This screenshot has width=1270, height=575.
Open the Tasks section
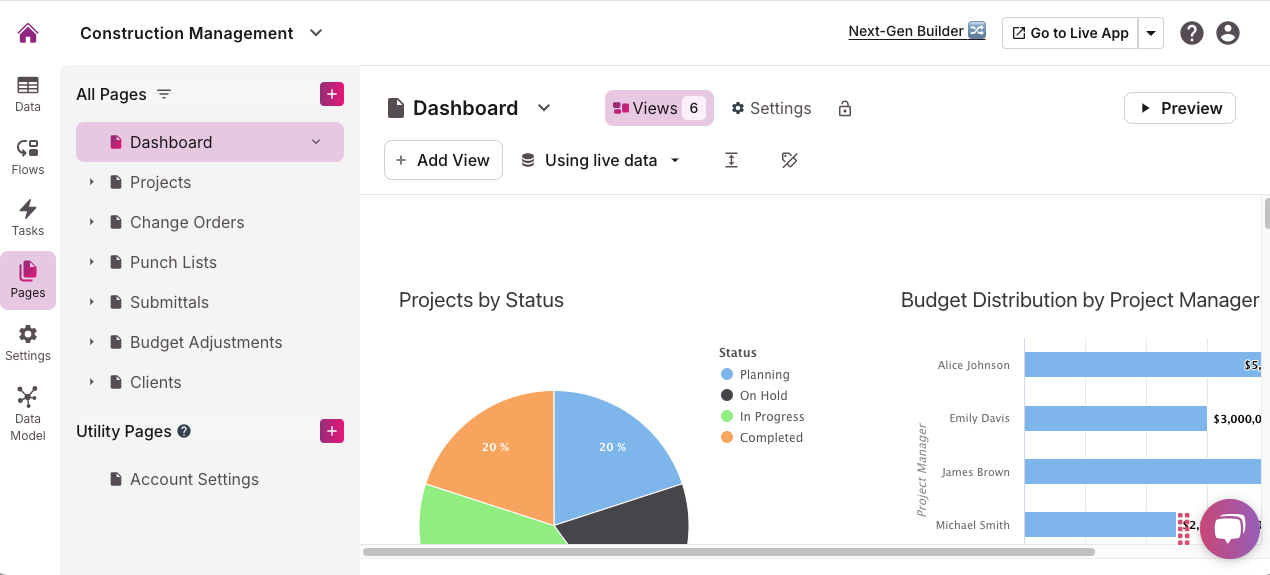tap(28, 218)
